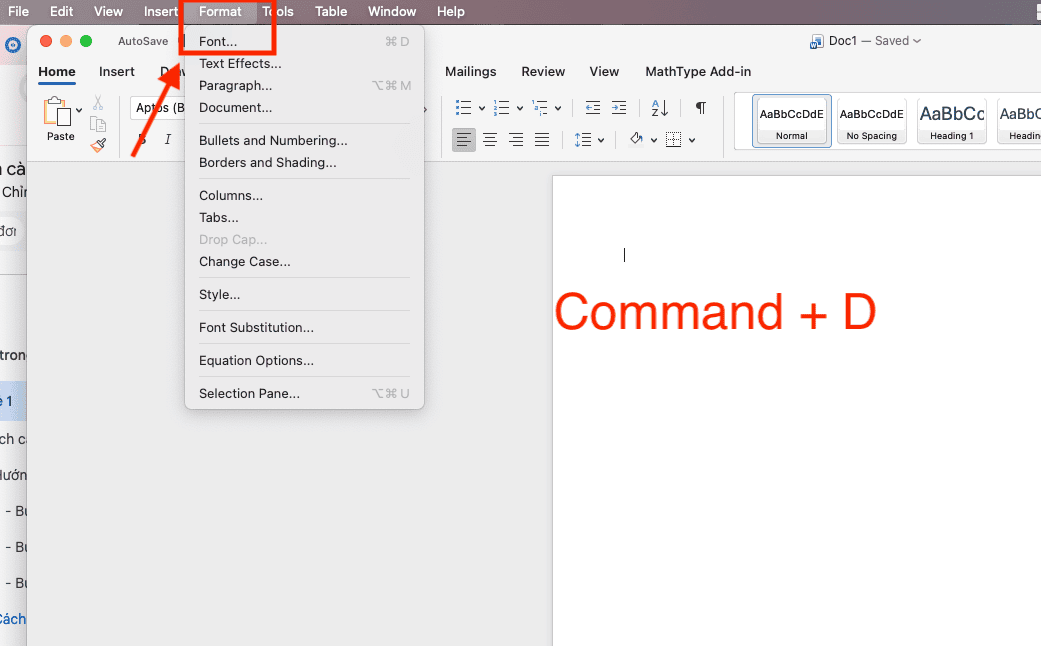
Task: Choose Equation Options... menu item
Action: (304, 360)
